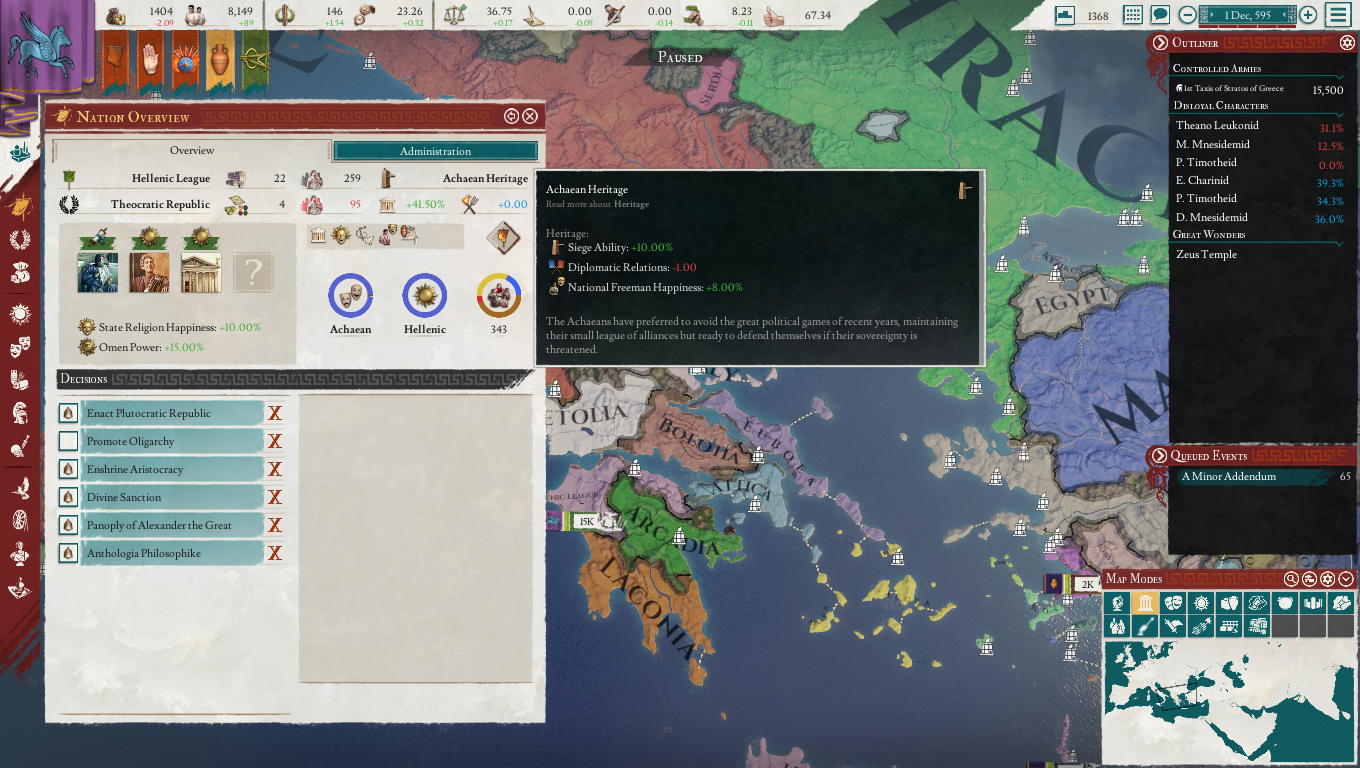Screen dimensions: 1360x768
Task: Click the X beside Enshrine Aristocracy
Action: click(x=275, y=469)
